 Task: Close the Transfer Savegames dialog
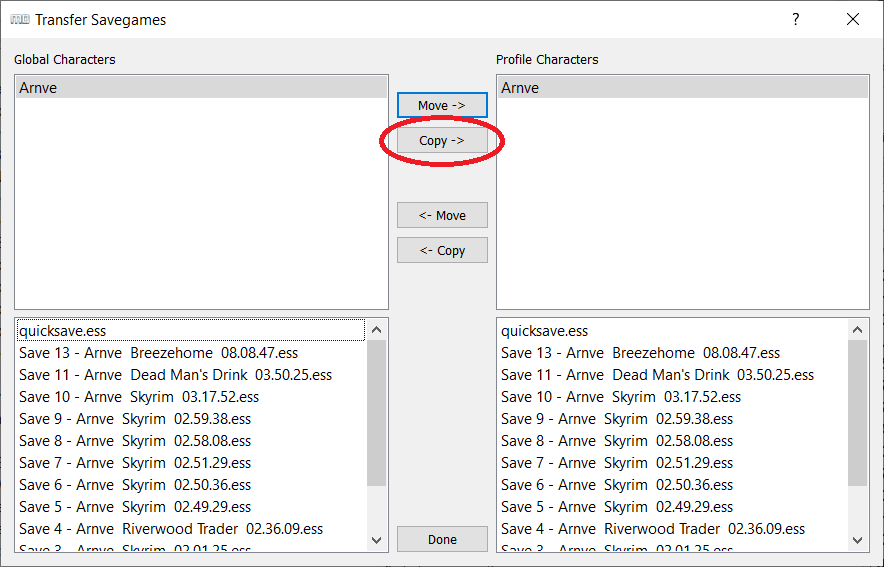853,19
